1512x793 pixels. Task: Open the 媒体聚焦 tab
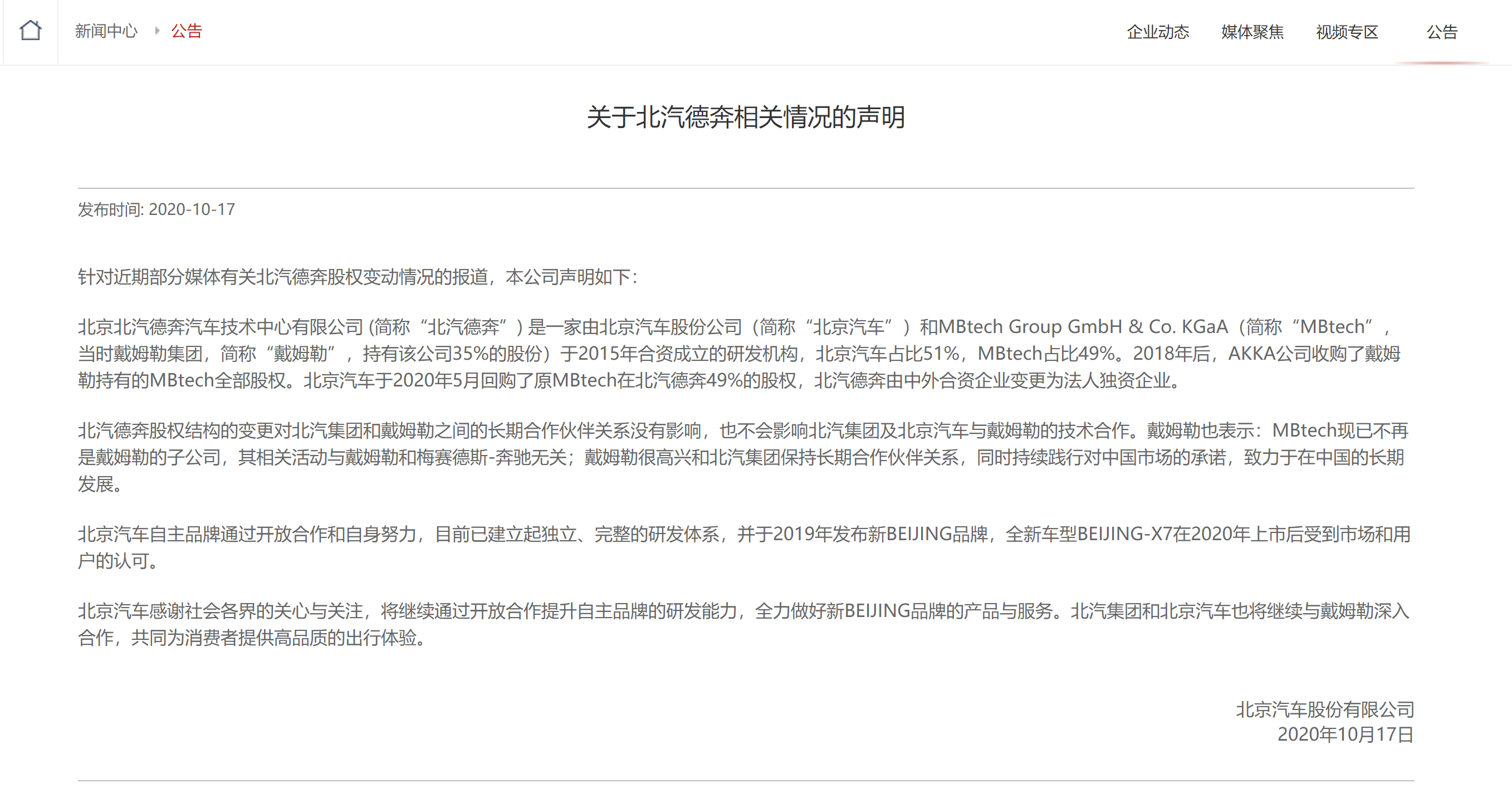click(1252, 32)
